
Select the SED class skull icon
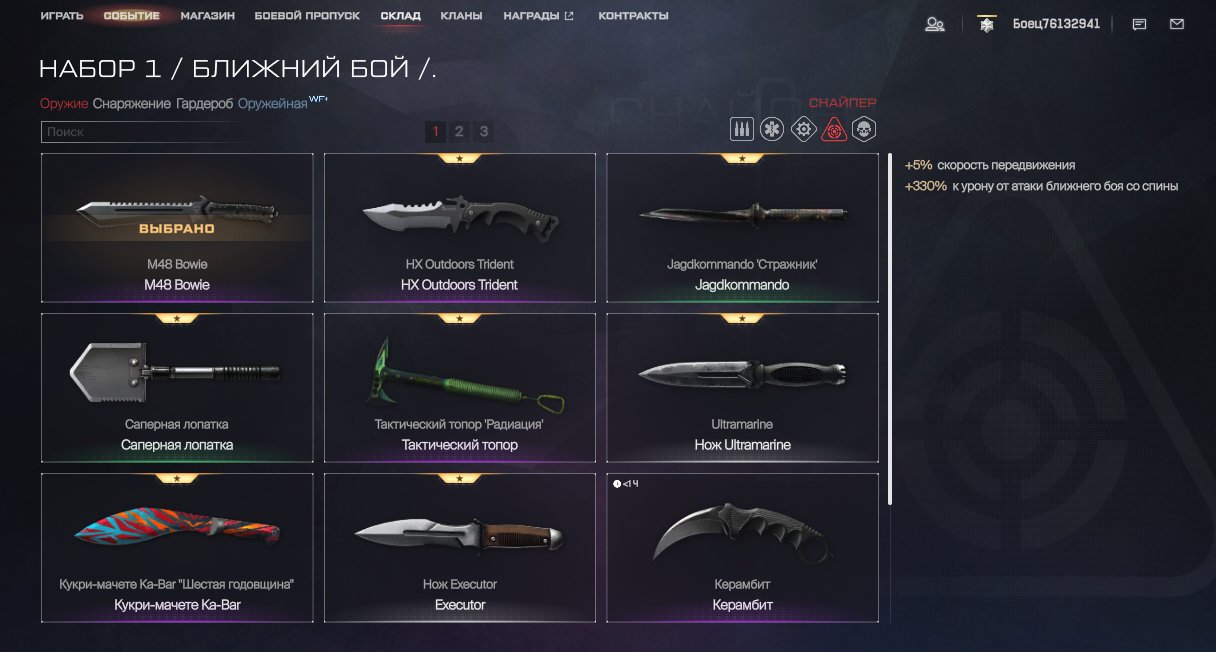tap(863, 129)
